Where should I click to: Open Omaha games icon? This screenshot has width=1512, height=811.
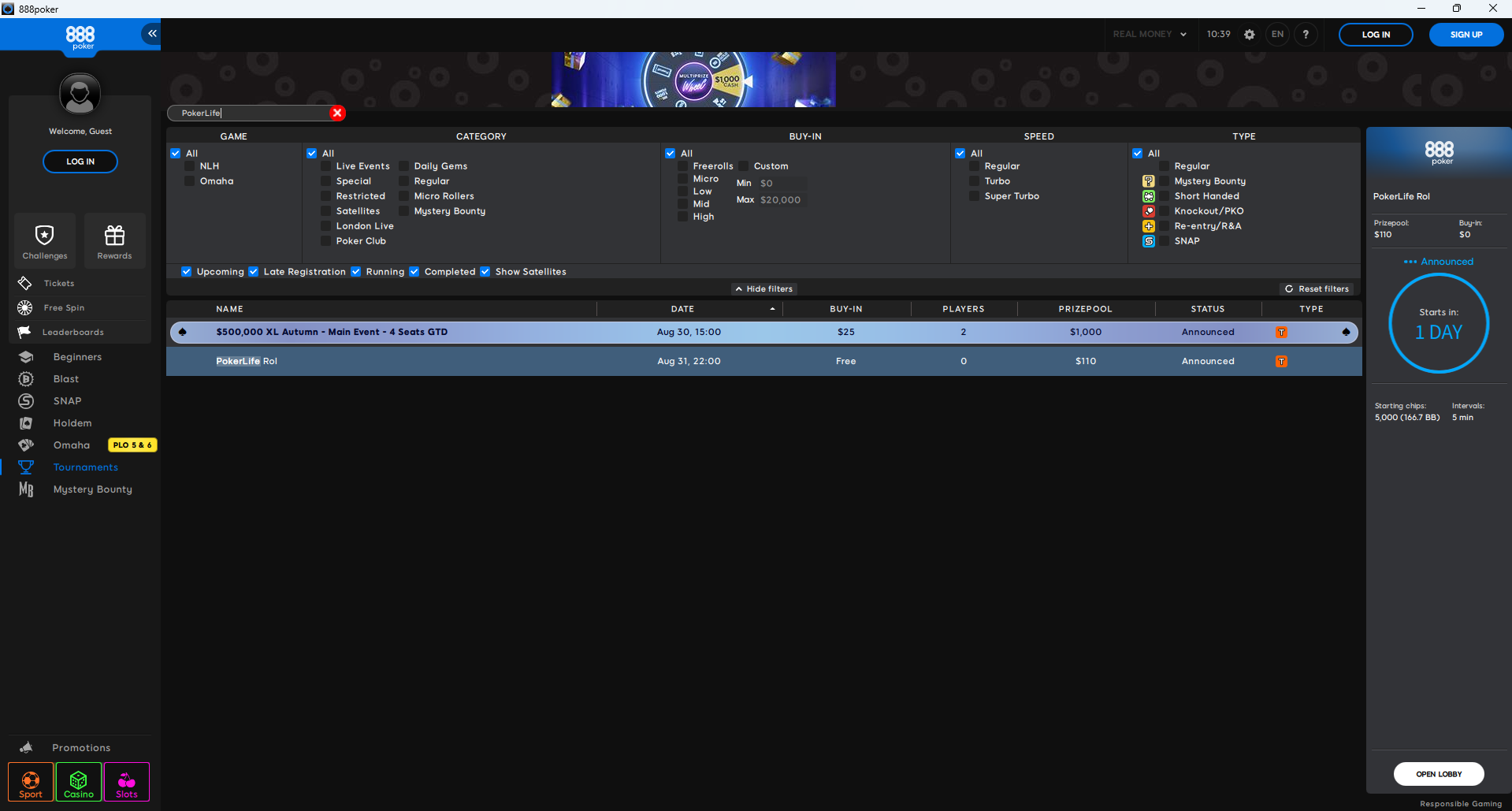coord(26,445)
